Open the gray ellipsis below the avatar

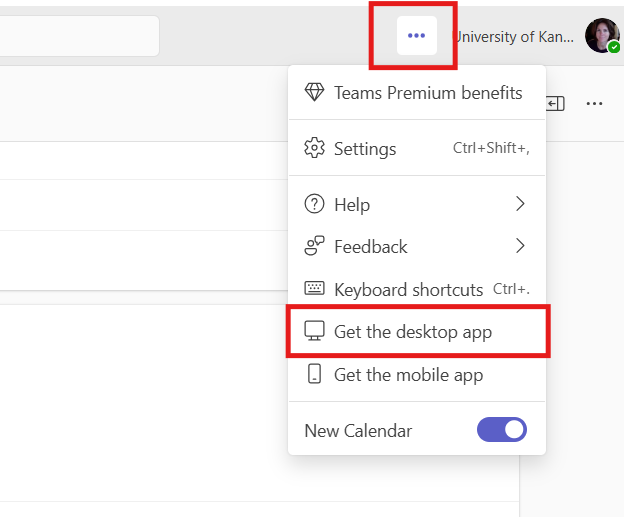(595, 103)
